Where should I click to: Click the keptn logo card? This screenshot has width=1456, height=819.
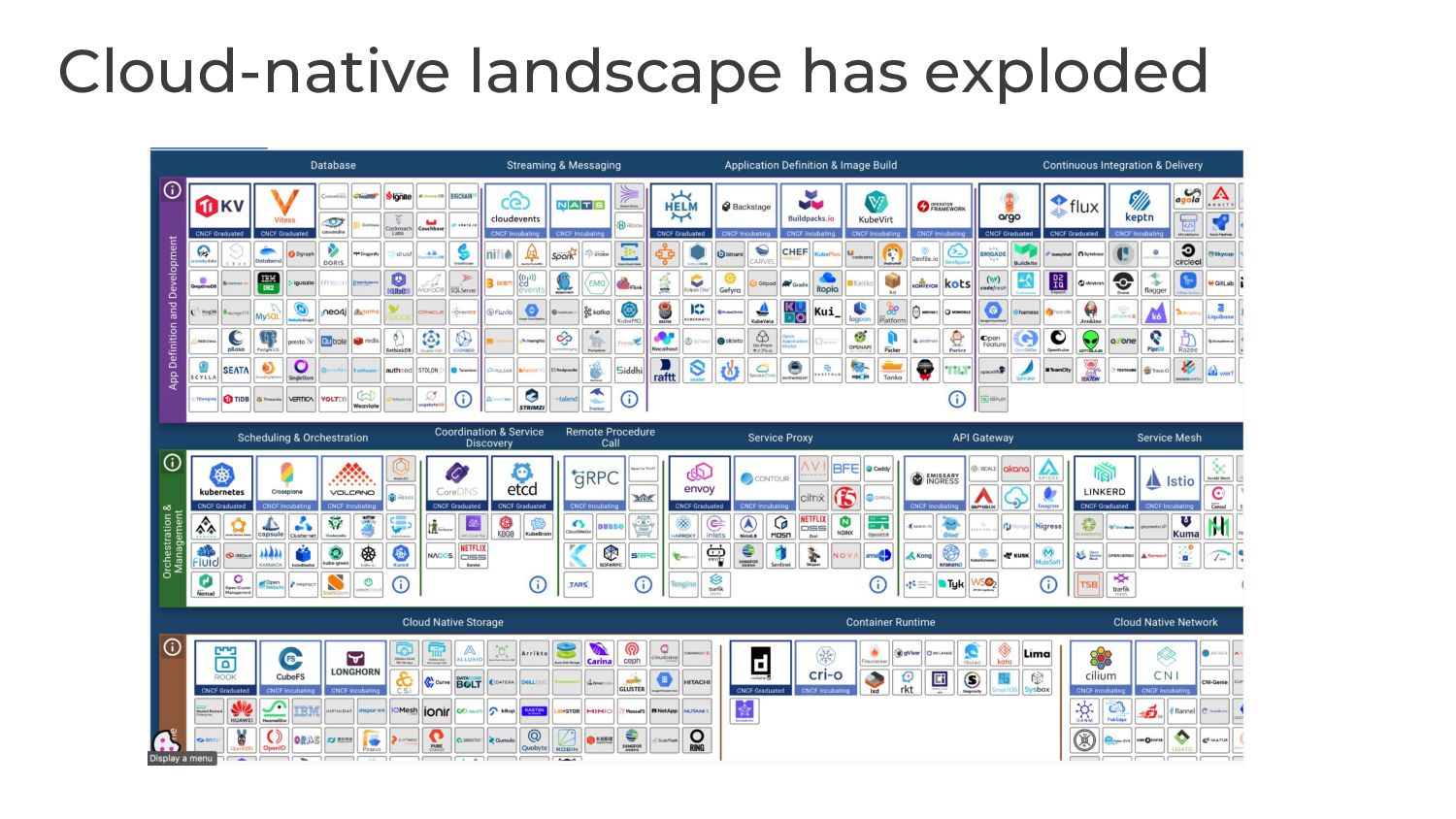pos(1140,211)
